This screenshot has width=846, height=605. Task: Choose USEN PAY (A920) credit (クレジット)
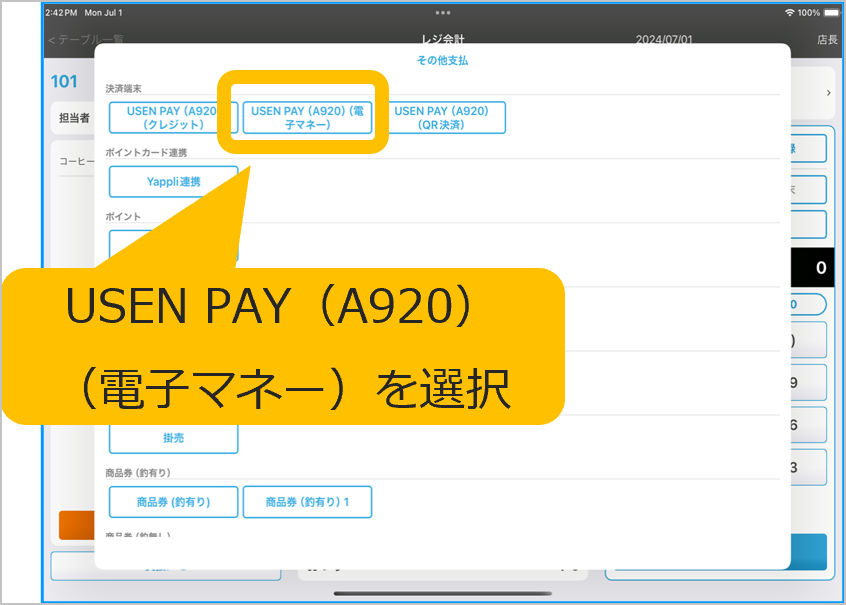pos(172,118)
